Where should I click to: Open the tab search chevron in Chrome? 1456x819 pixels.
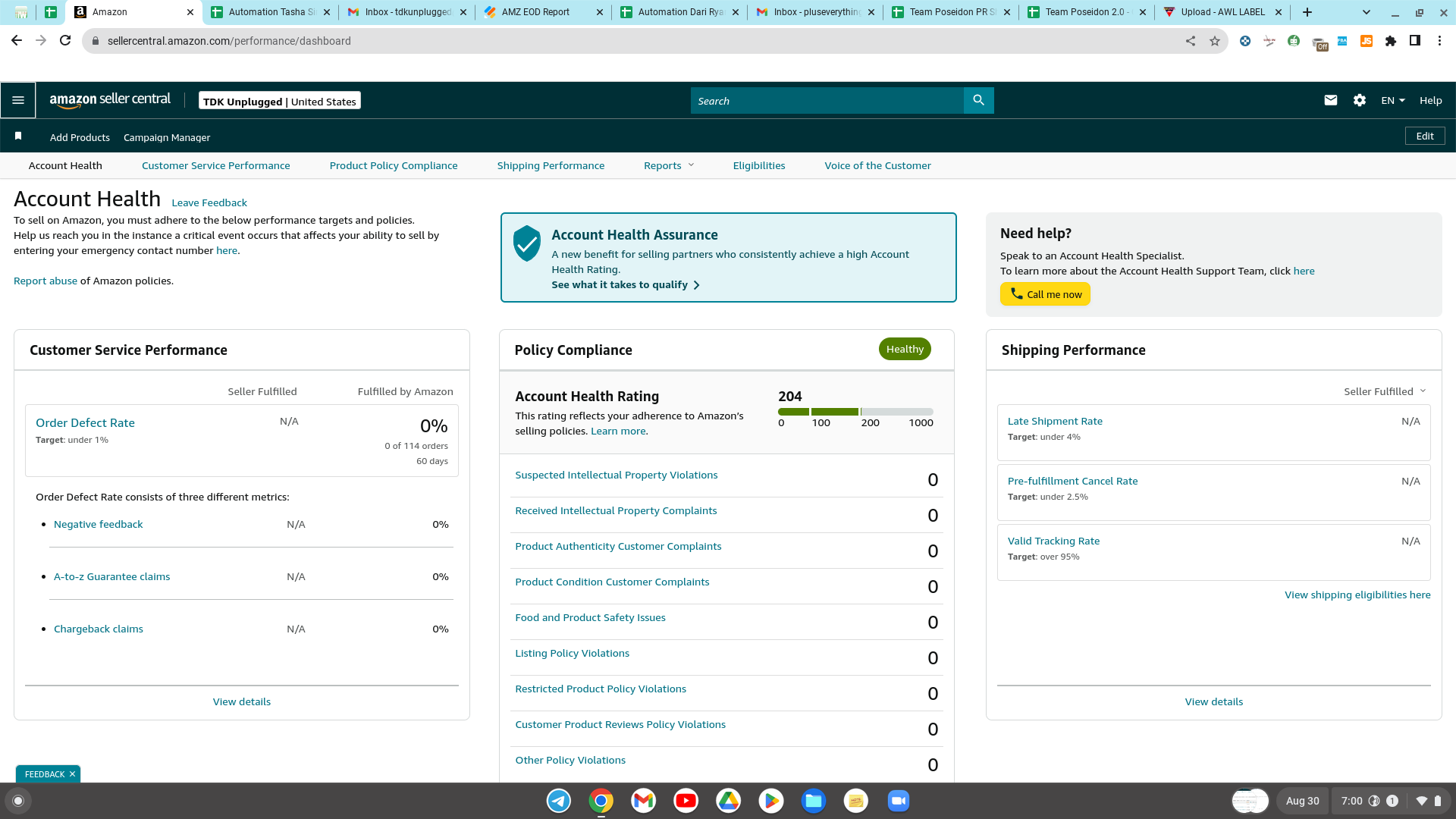coord(1367,12)
